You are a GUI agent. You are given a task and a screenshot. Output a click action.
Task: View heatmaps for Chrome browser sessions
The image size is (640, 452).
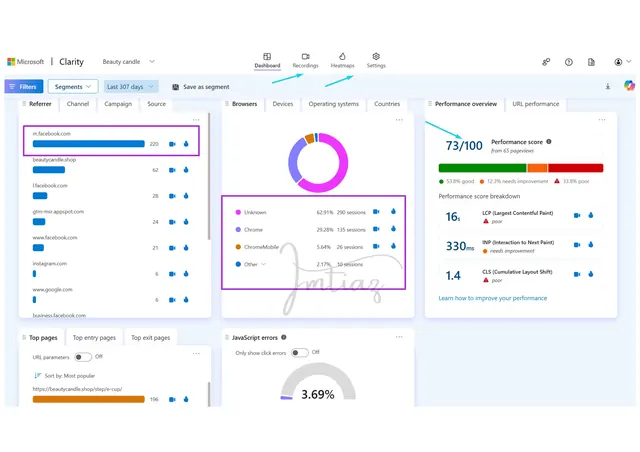(393, 229)
